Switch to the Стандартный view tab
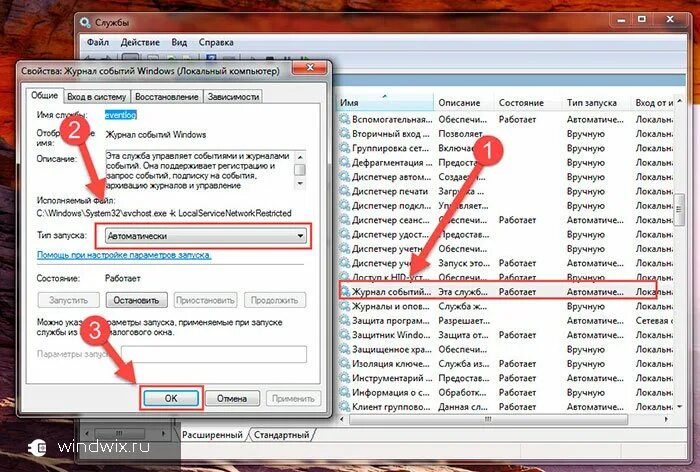This screenshot has height=472, width=700. pos(281,434)
